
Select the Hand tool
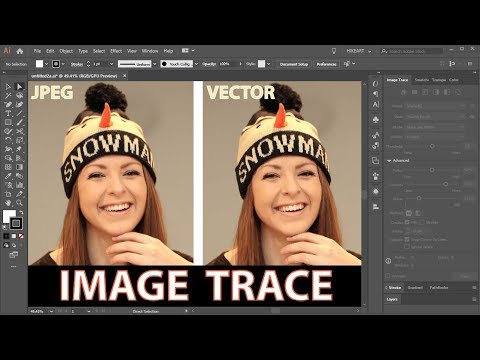coord(8,203)
